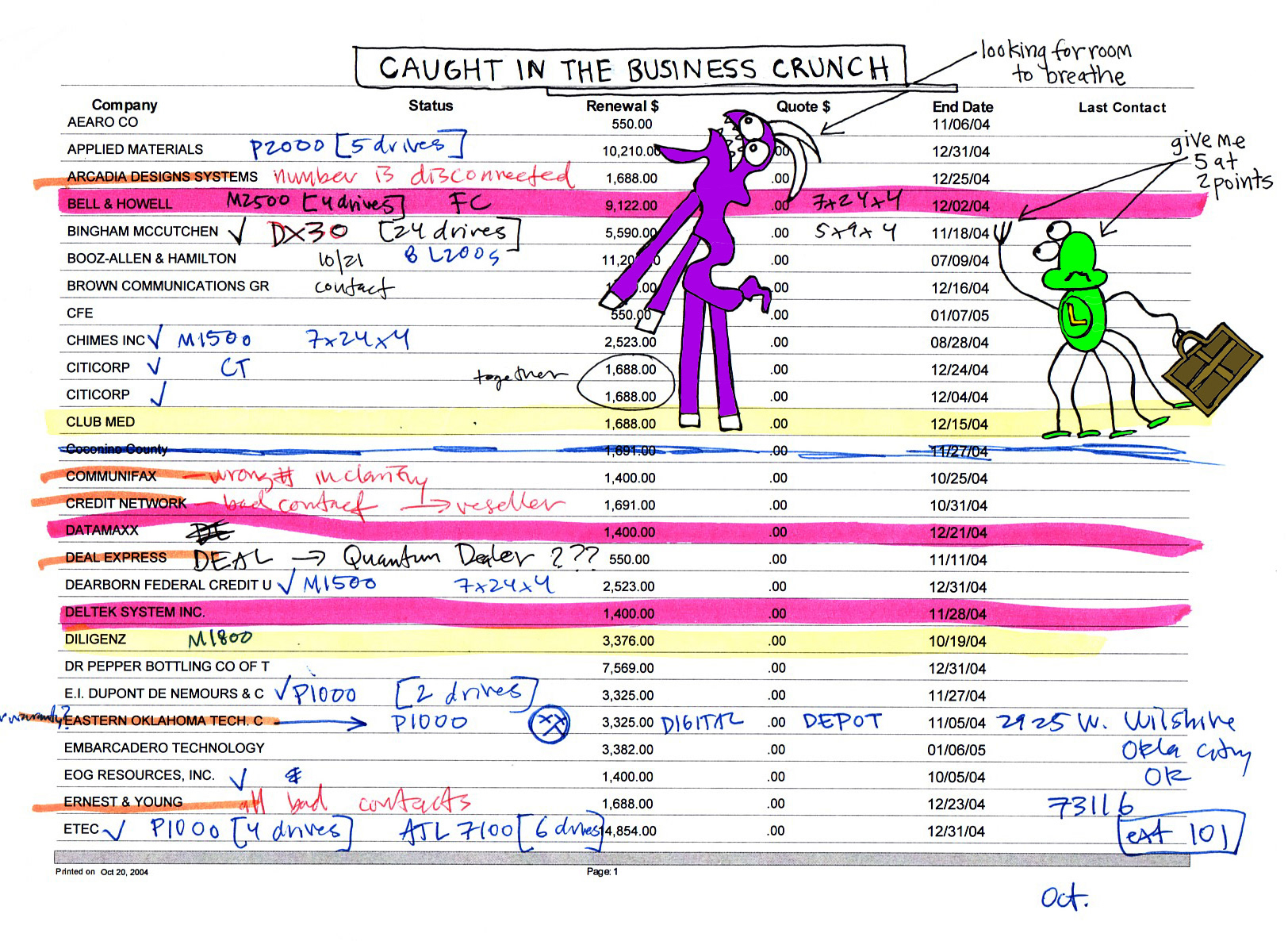Image resolution: width=1288 pixels, height=941 pixels.
Task: Select the CFE company name
Action: tap(79, 313)
